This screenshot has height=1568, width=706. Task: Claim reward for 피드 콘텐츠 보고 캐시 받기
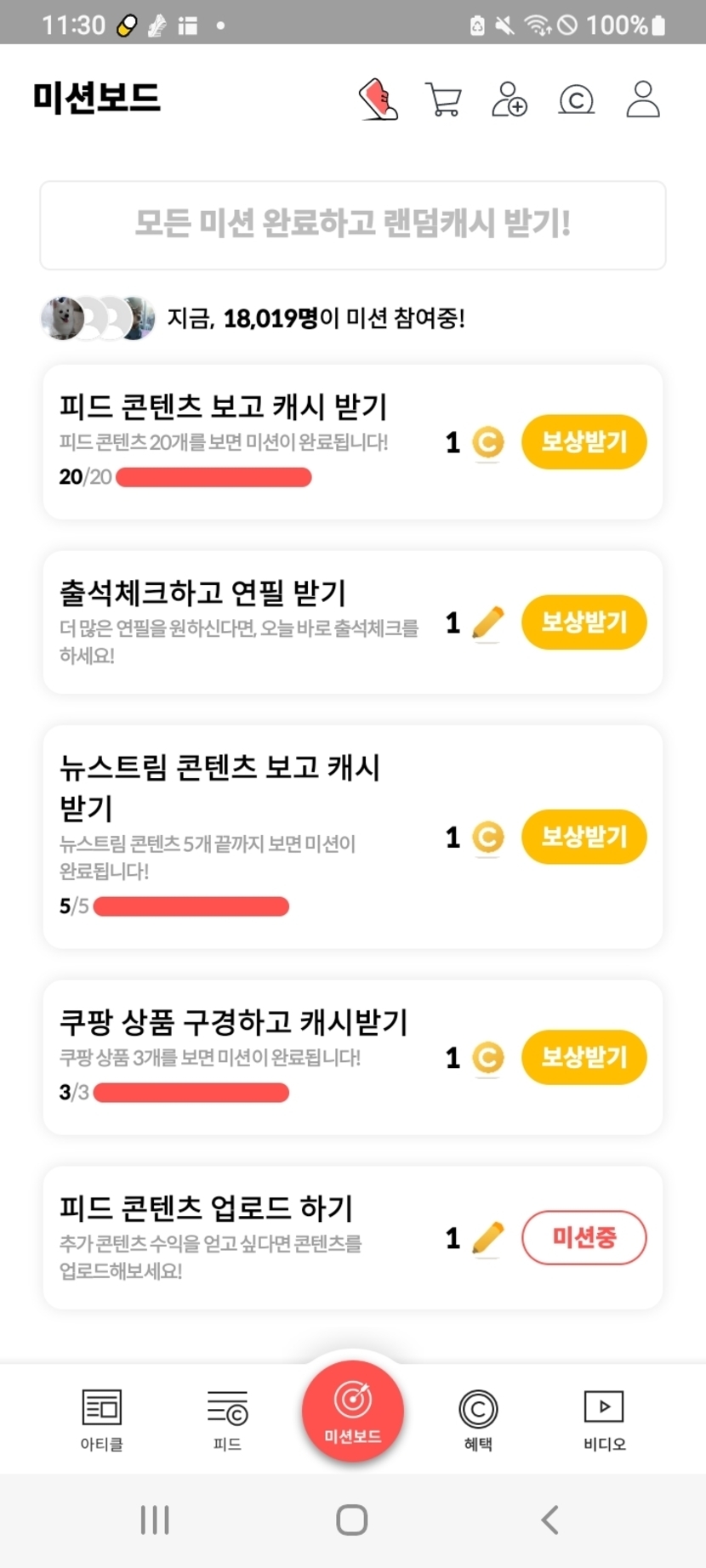(x=584, y=442)
